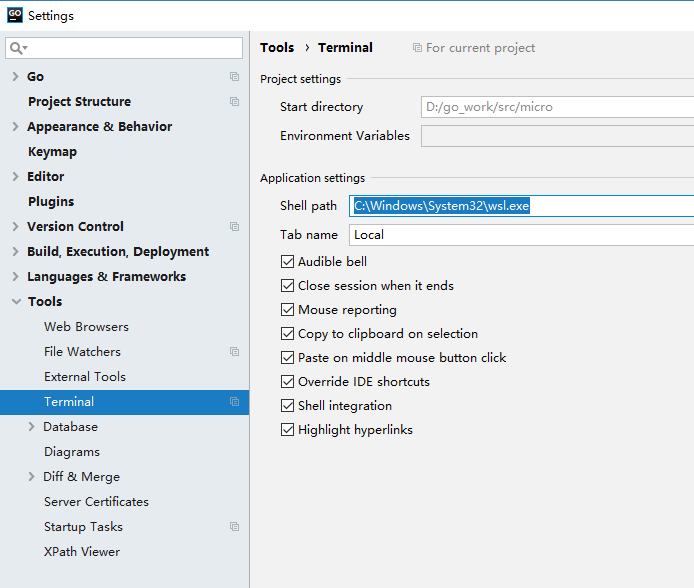Image resolution: width=694 pixels, height=588 pixels.
Task: Click the search magnifier icon in settings
Action: coord(17,48)
